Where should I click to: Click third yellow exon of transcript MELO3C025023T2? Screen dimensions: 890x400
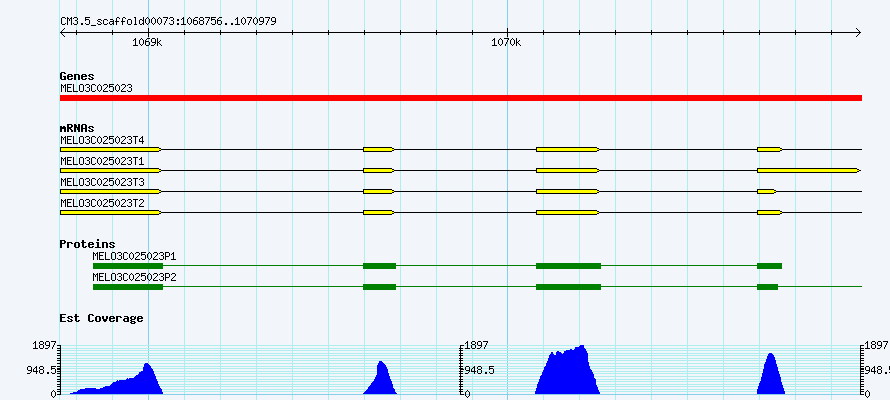pyautogui.click(x=568, y=212)
